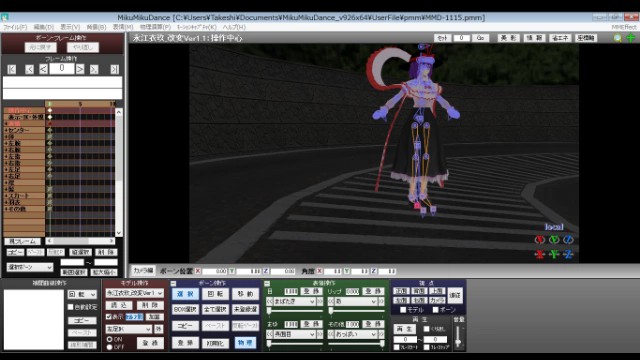The image size is (640, 360).
Task: Jump to the last frame
Action: click(115, 69)
